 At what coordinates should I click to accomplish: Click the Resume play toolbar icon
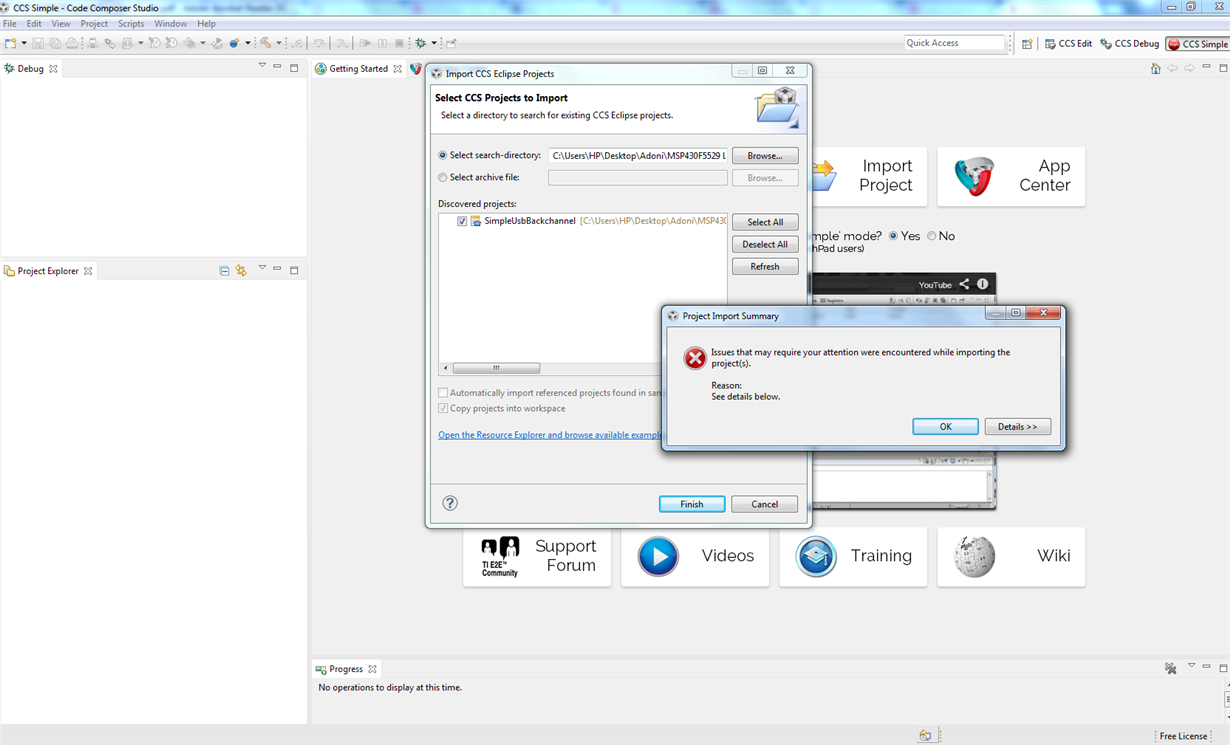(x=365, y=43)
